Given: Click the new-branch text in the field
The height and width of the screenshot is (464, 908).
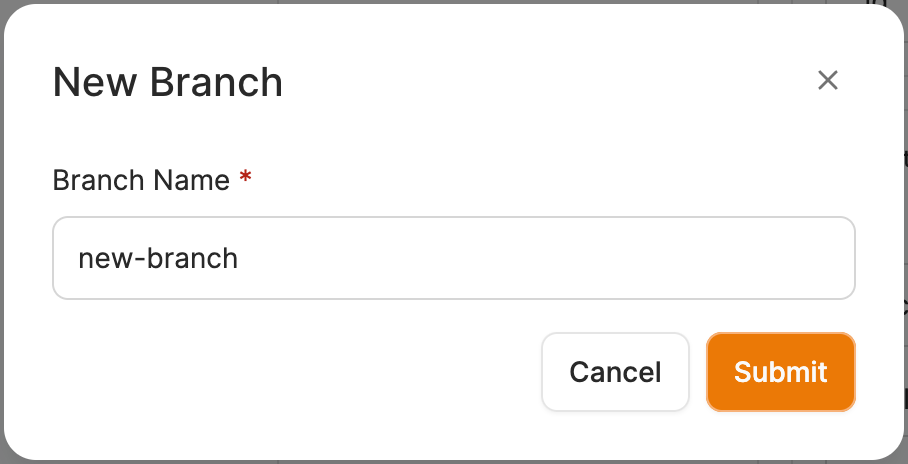Looking at the screenshot, I should 158,259.
